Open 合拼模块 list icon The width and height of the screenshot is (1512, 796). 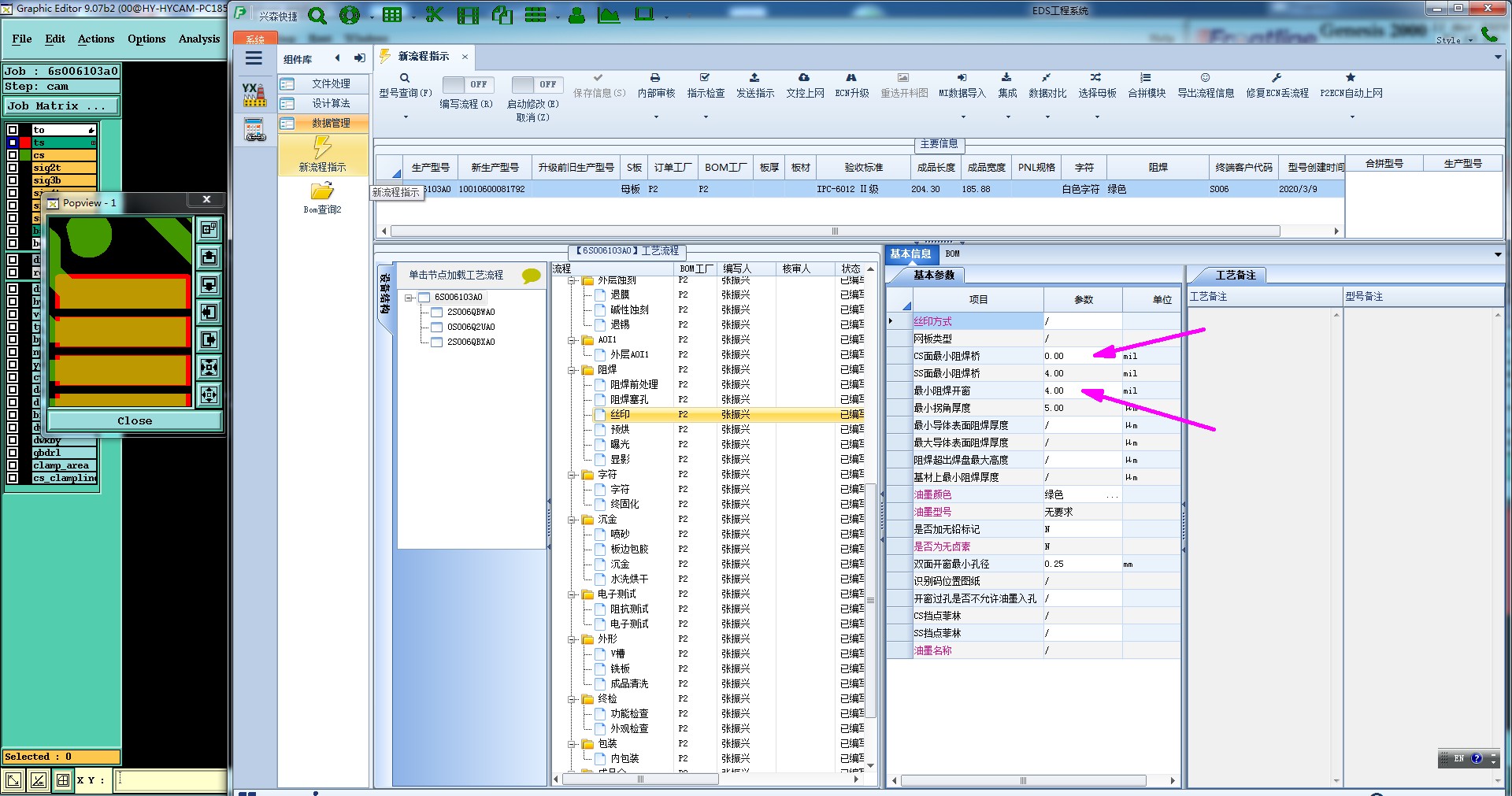point(1146,78)
